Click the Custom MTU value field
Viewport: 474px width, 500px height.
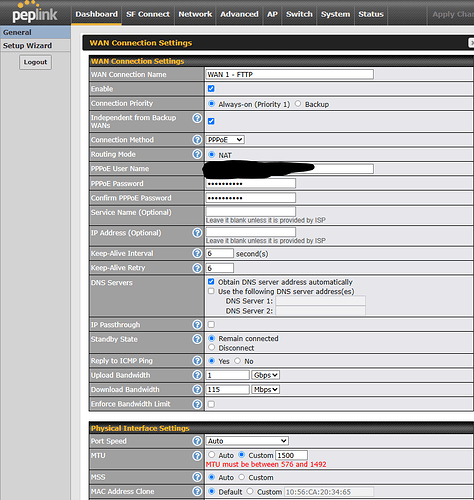(x=291, y=455)
